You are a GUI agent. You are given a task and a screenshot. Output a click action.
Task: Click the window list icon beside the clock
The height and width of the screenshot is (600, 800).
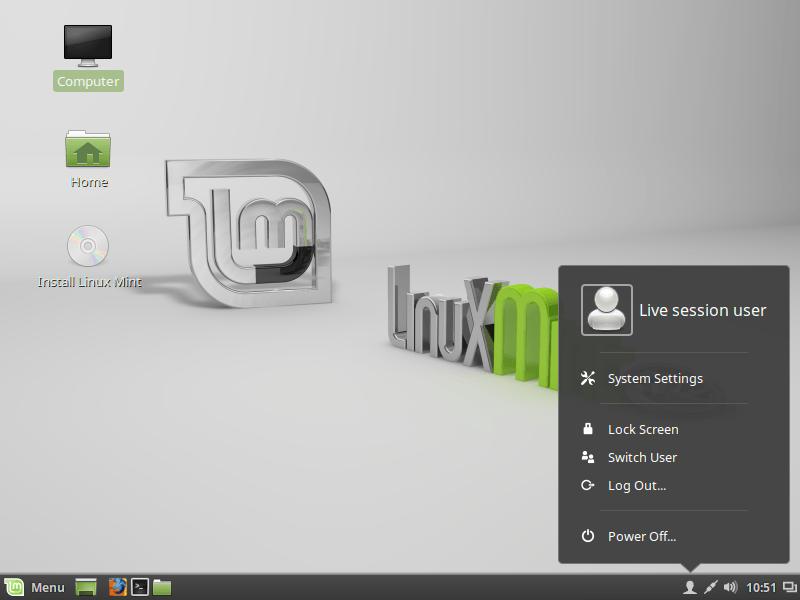[789, 588]
